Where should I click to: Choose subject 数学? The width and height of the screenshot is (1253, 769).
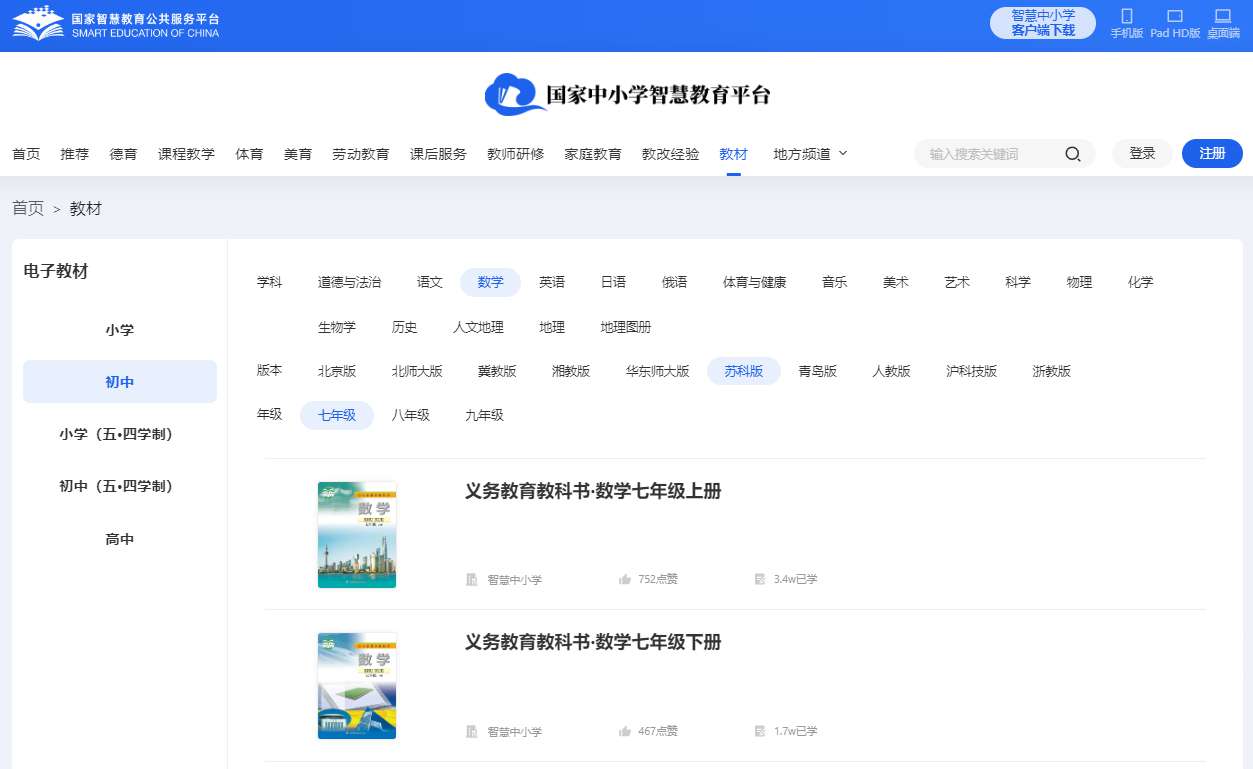pyautogui.click(x=490, y=283)
